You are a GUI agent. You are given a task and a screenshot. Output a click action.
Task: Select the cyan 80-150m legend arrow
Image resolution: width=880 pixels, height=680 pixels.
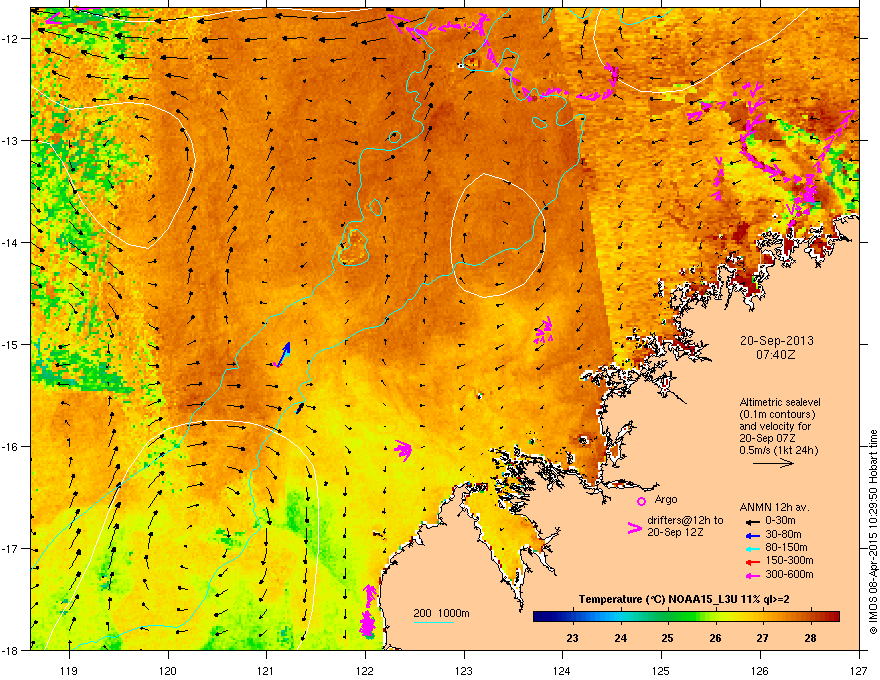pos(752,548)
